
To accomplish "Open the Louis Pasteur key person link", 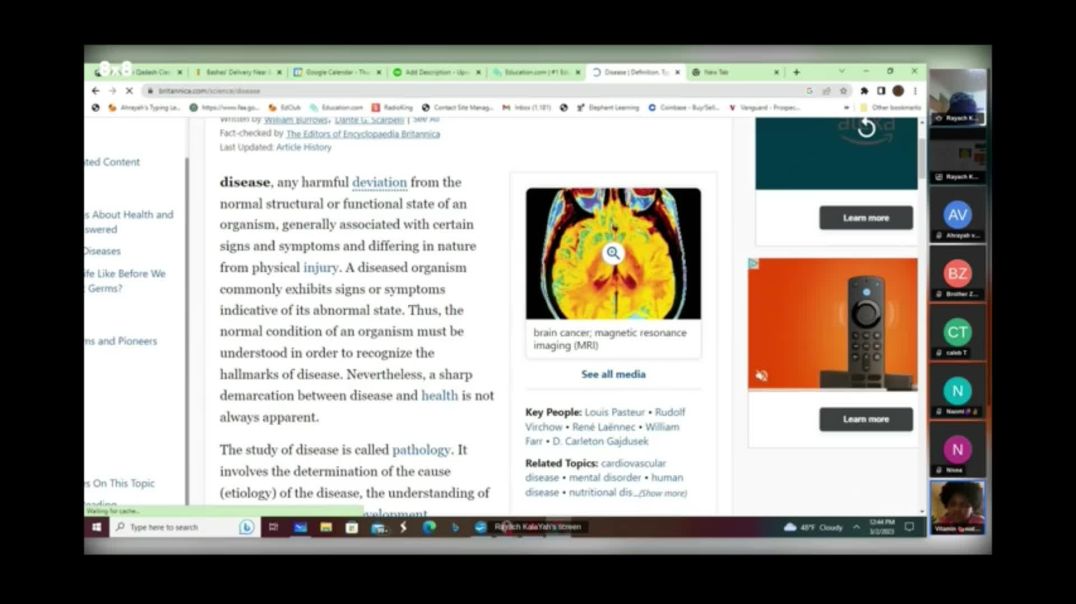I will pos(615,412).
